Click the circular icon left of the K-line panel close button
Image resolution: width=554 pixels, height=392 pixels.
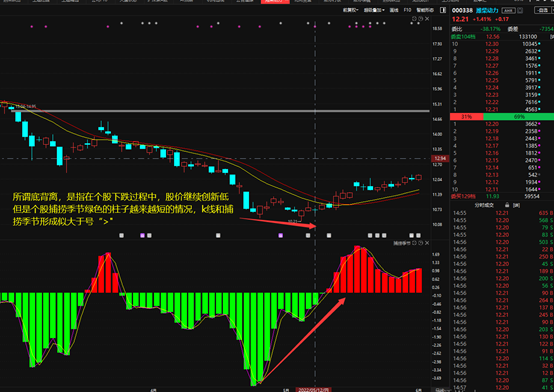click(x=421, y=19)
